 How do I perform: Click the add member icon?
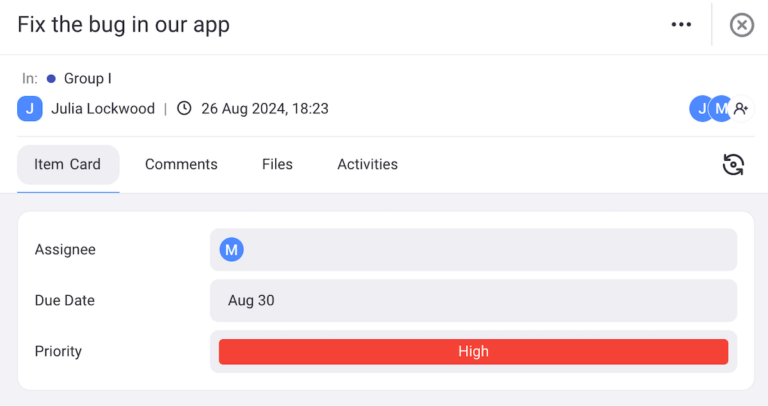pos(741,109)
